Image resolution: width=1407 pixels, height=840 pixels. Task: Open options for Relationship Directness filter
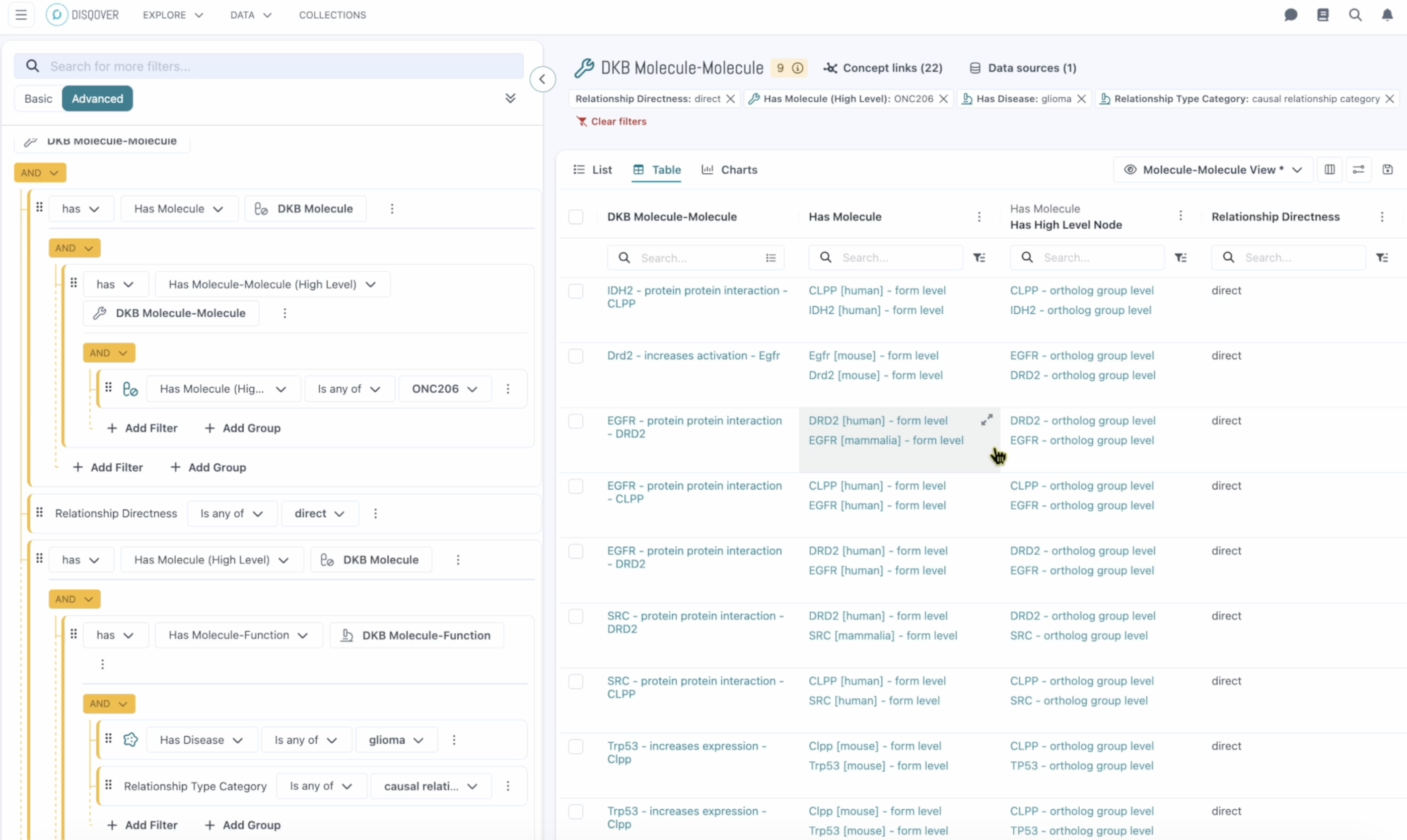click(x=375, y=513)
